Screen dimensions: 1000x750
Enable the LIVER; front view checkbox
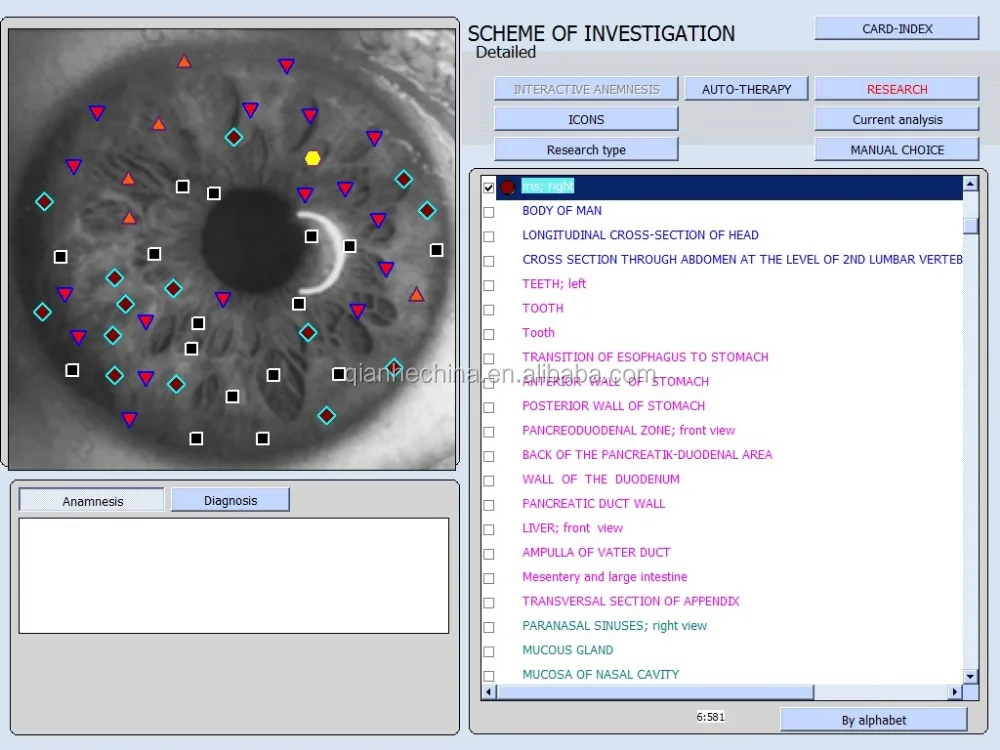coord(489,529)
